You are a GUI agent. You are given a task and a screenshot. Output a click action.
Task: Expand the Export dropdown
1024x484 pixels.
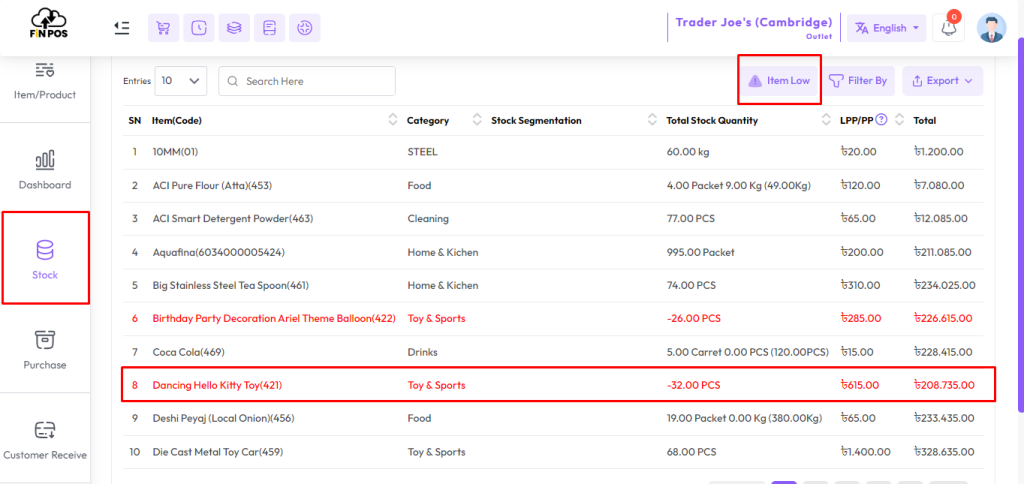pos(942,81)
